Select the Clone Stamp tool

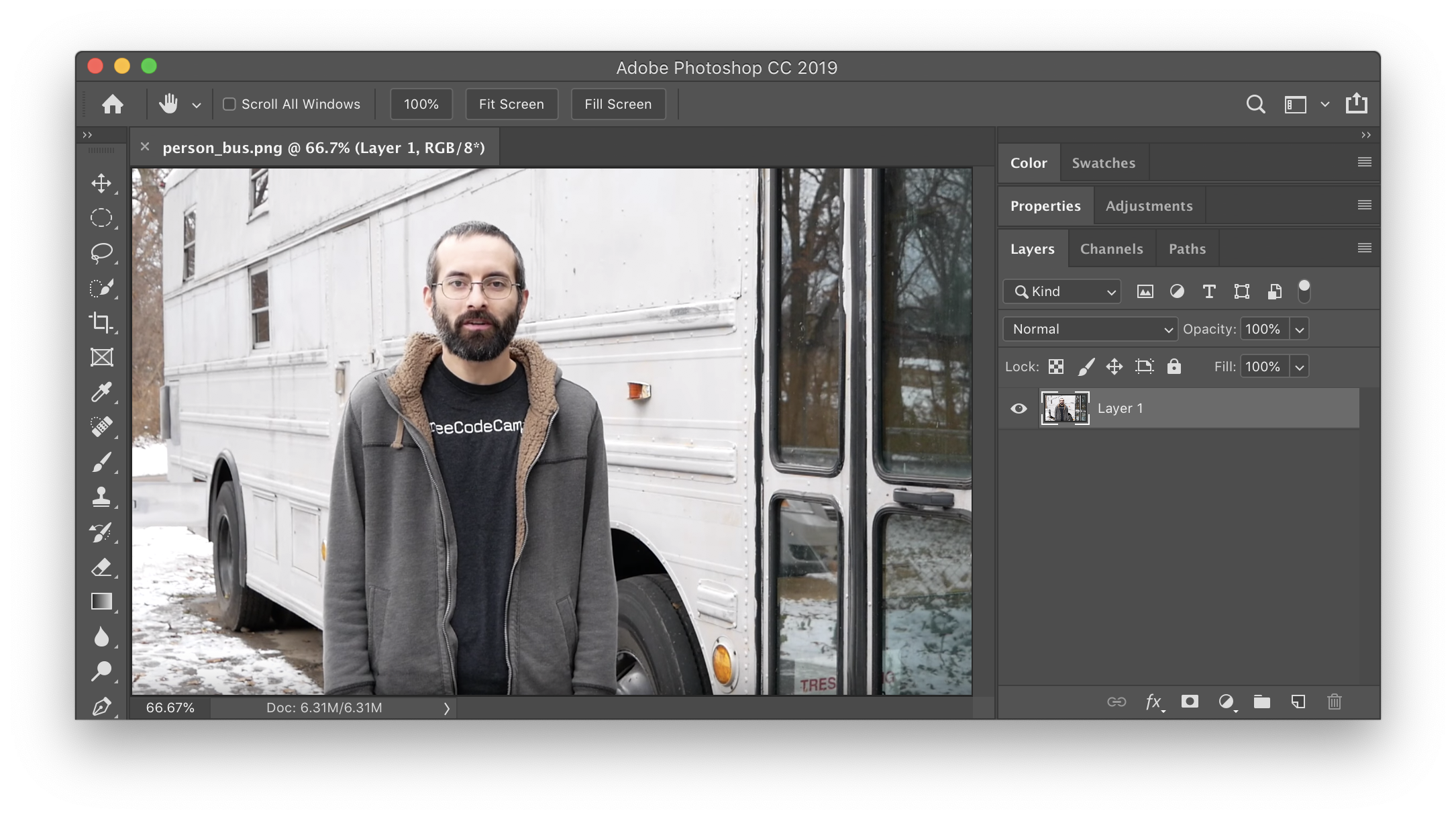point(101,497)
